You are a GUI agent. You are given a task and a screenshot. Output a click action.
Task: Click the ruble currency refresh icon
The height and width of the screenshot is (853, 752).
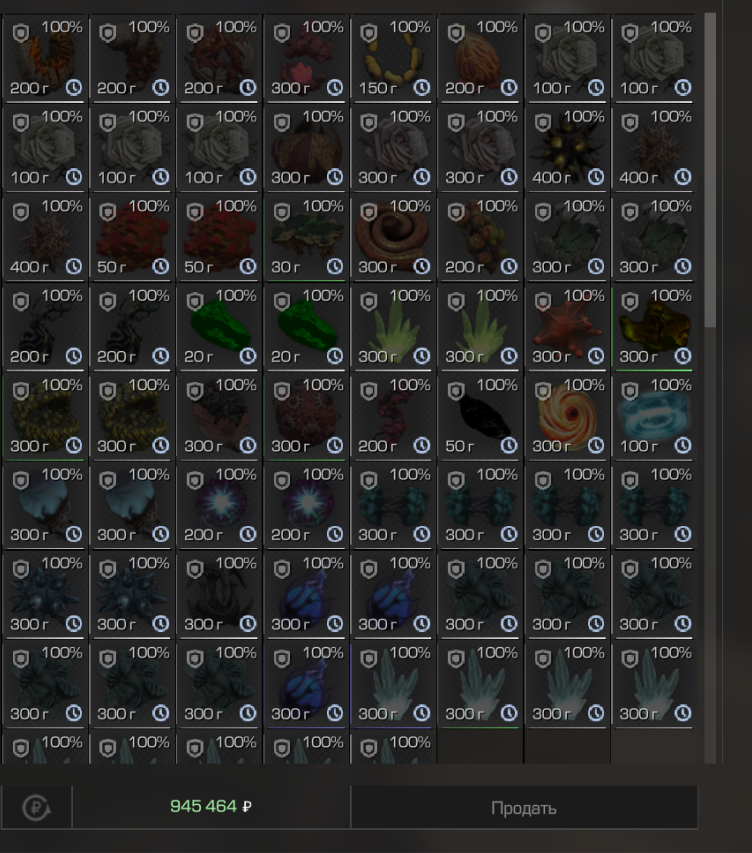36,807
